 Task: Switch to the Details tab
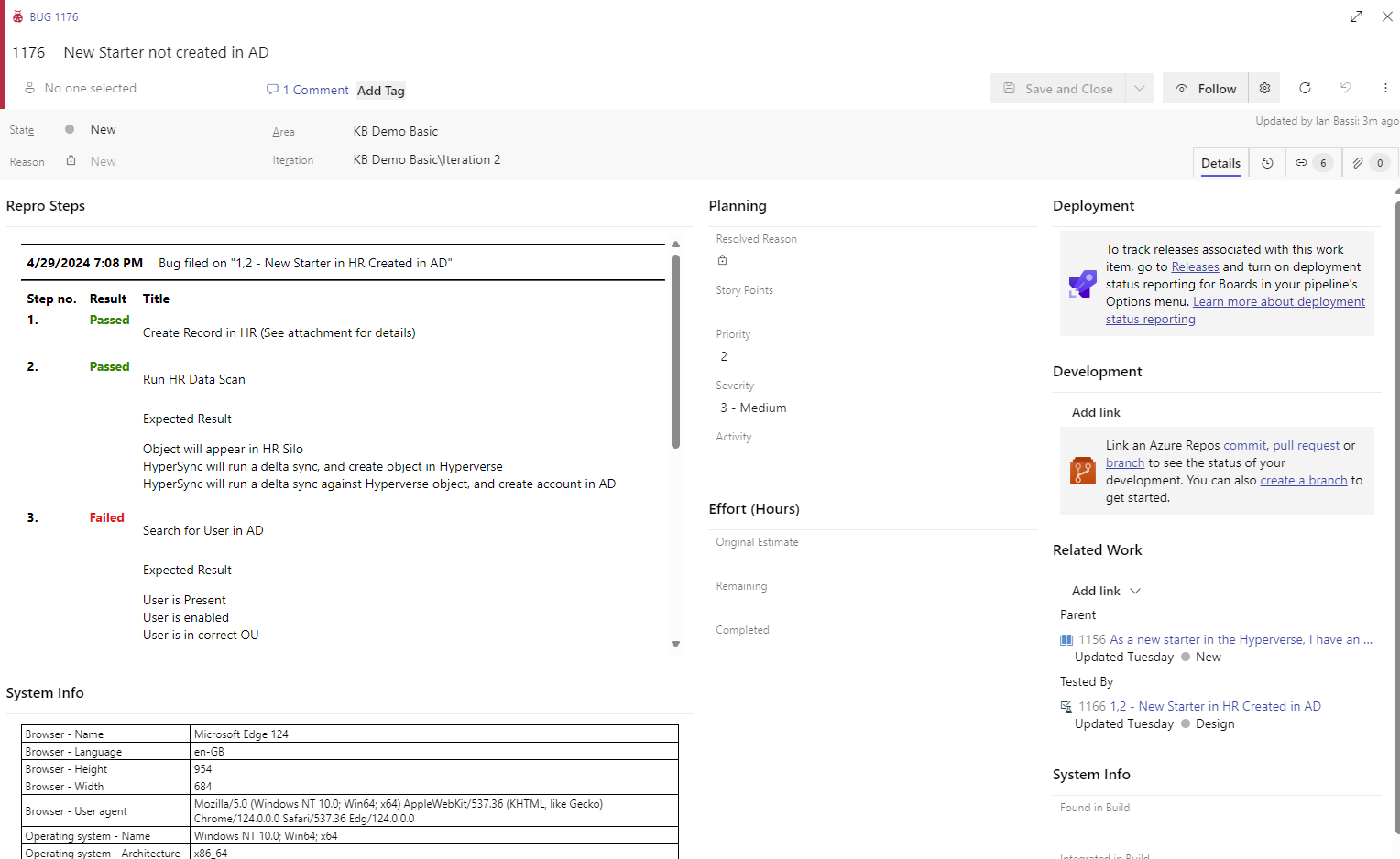(1220, 162)
